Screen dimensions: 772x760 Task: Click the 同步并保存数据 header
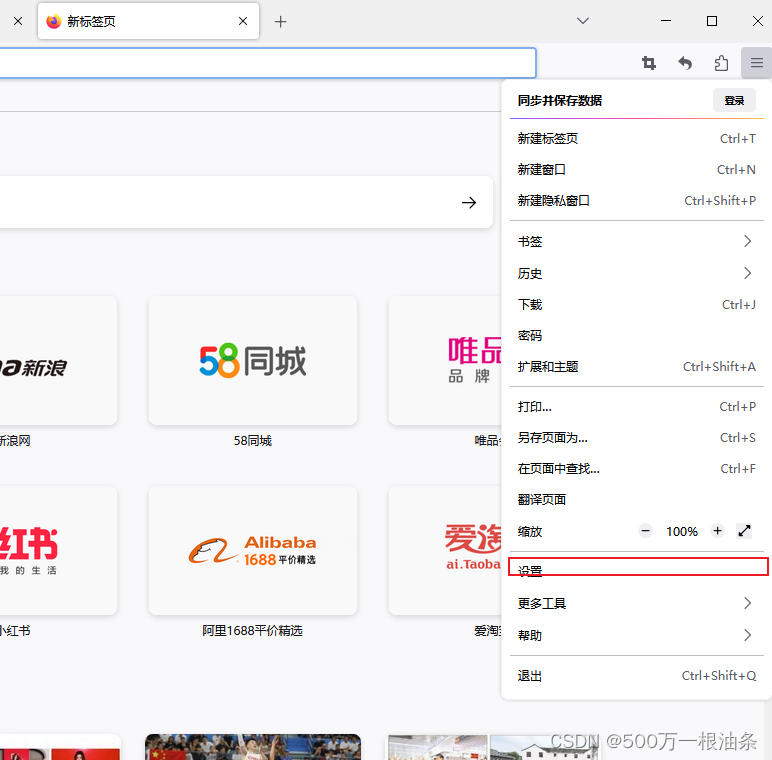coord(560,101)
